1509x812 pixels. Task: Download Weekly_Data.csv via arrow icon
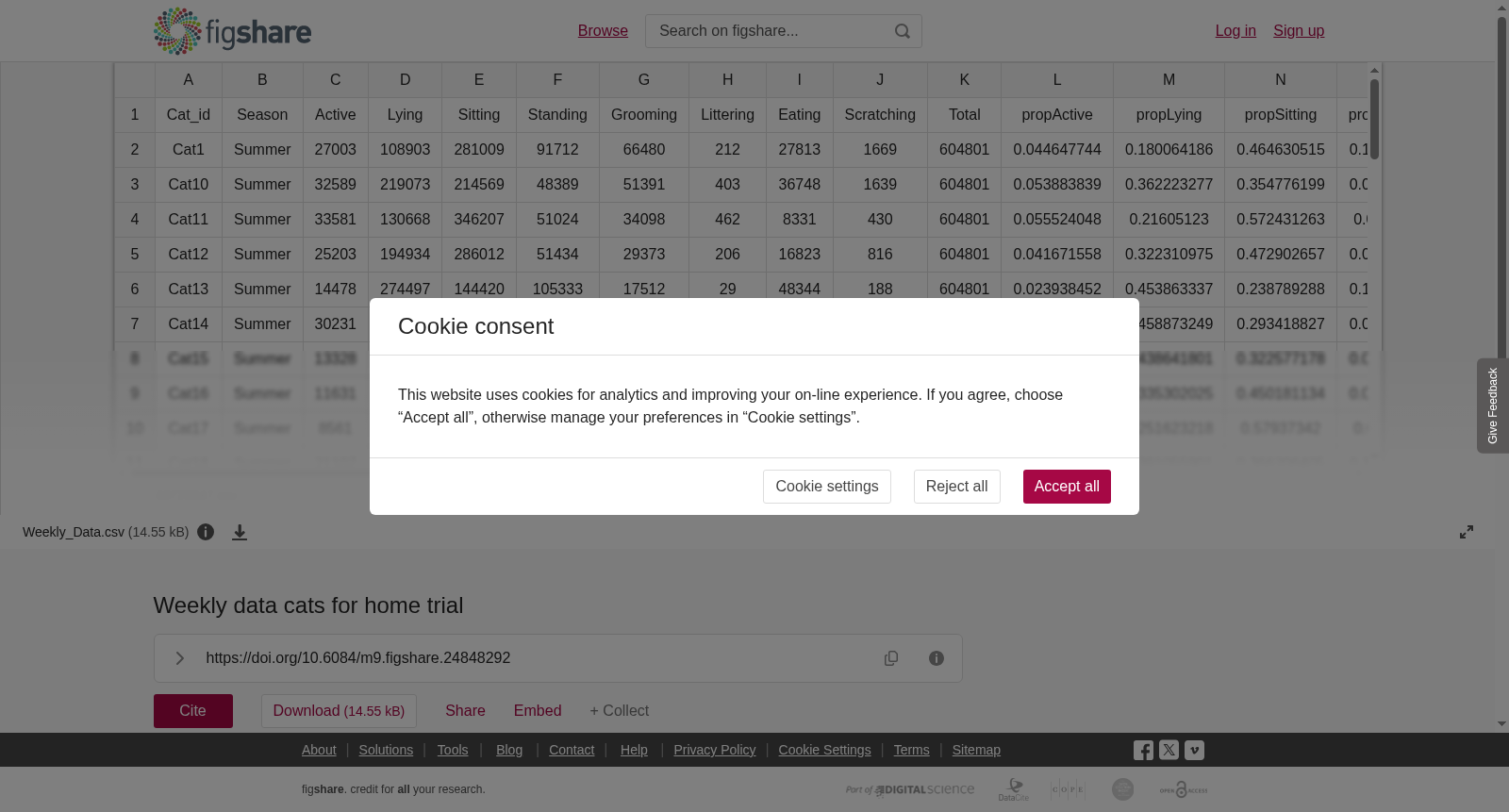(240, 532)
